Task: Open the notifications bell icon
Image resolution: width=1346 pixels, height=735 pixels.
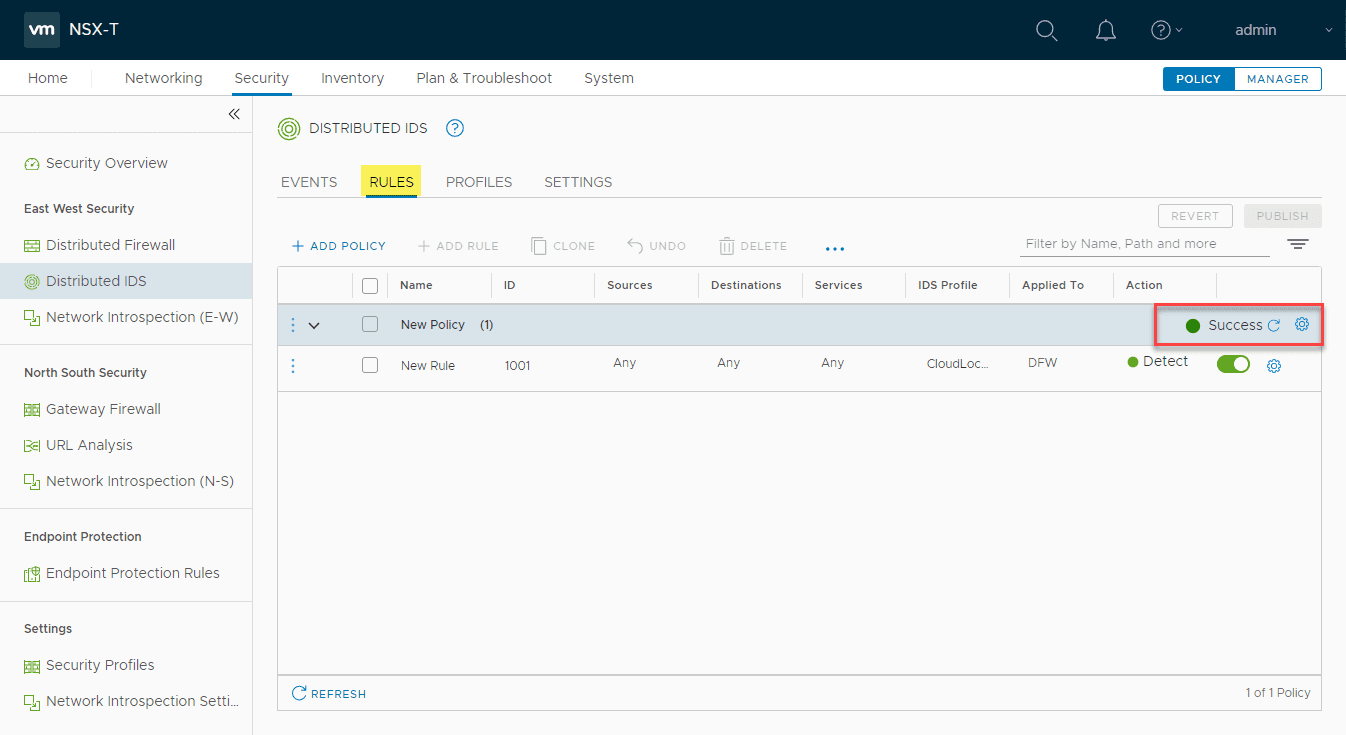Action: point(1105,30)
